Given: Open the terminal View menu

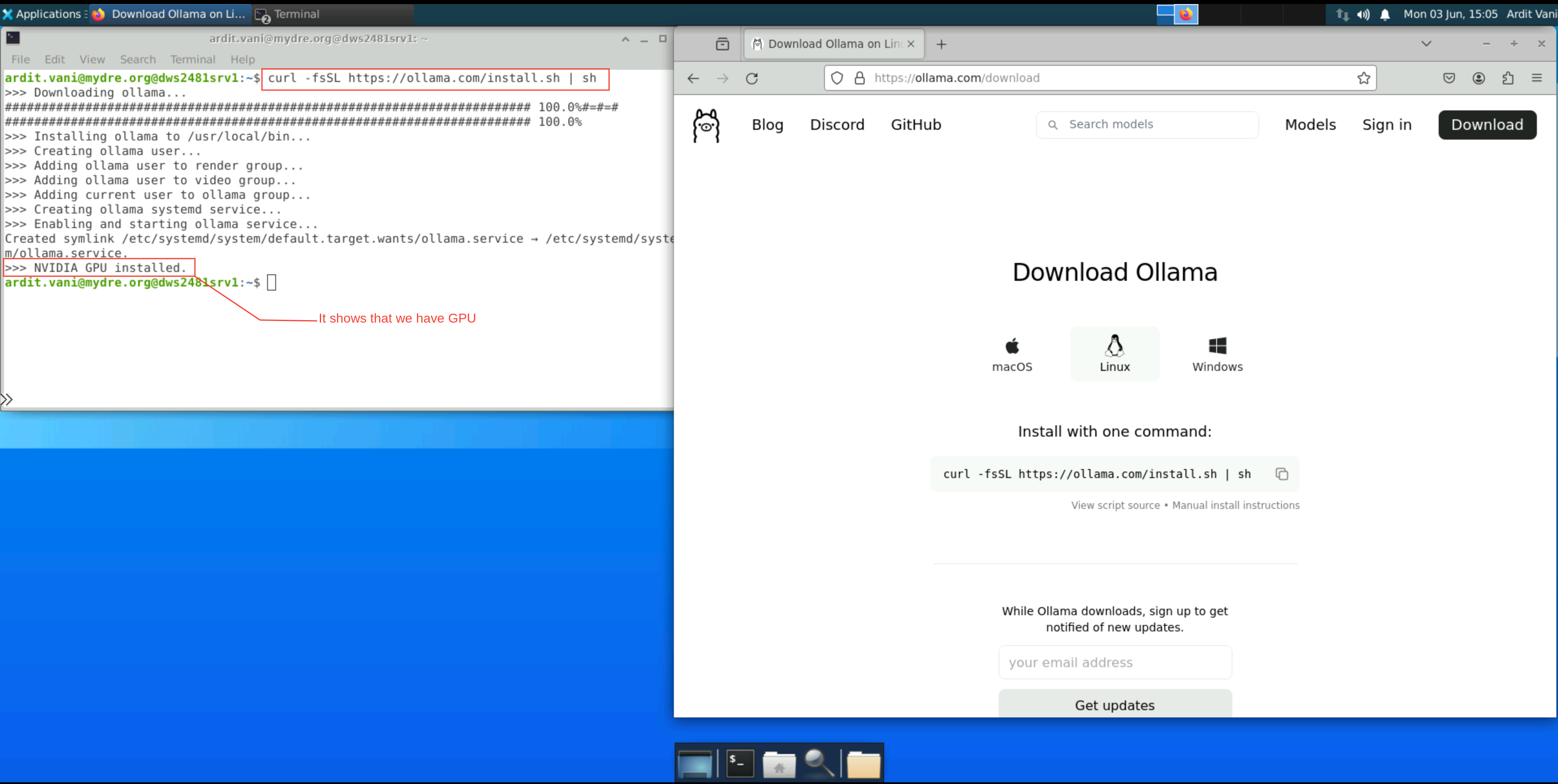Looking at the screenshot, I should pos(92,59).
